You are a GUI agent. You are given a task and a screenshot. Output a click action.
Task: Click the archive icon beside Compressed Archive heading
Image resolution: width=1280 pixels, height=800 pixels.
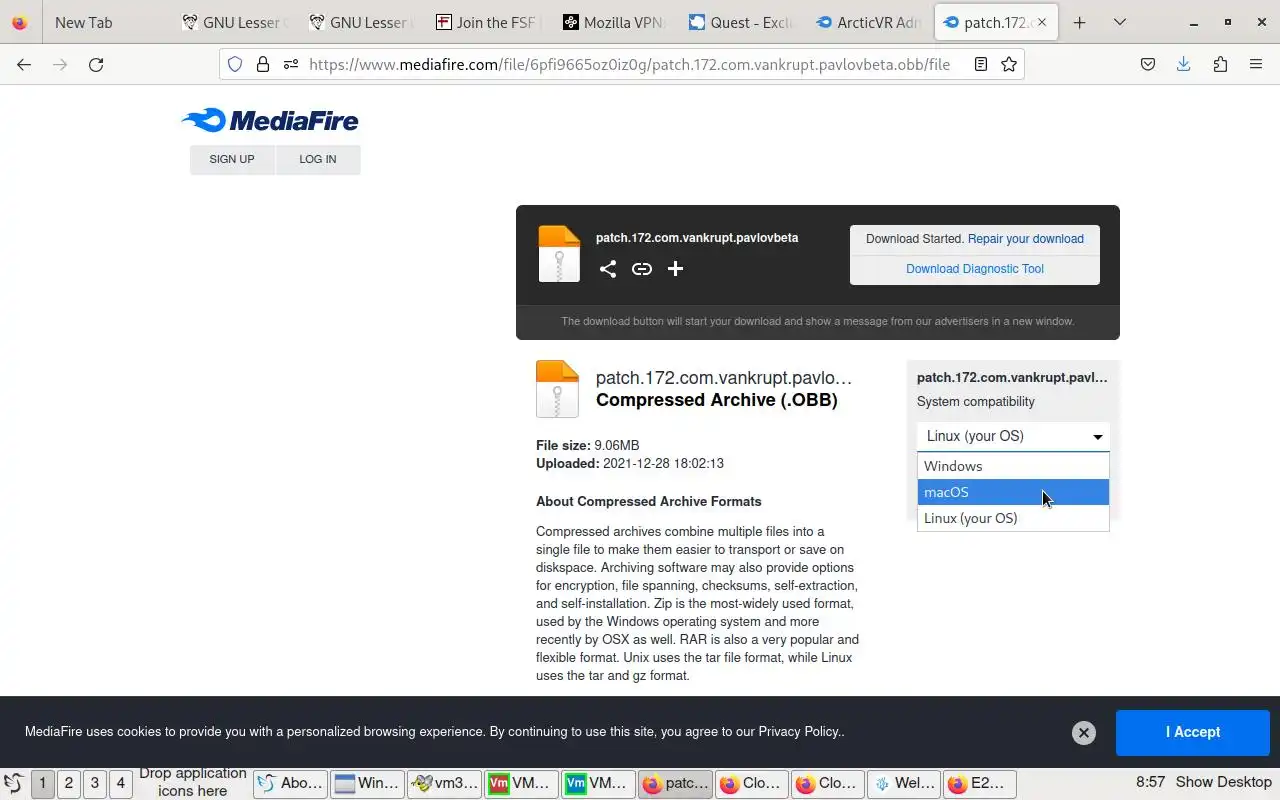tap(557, 388)
